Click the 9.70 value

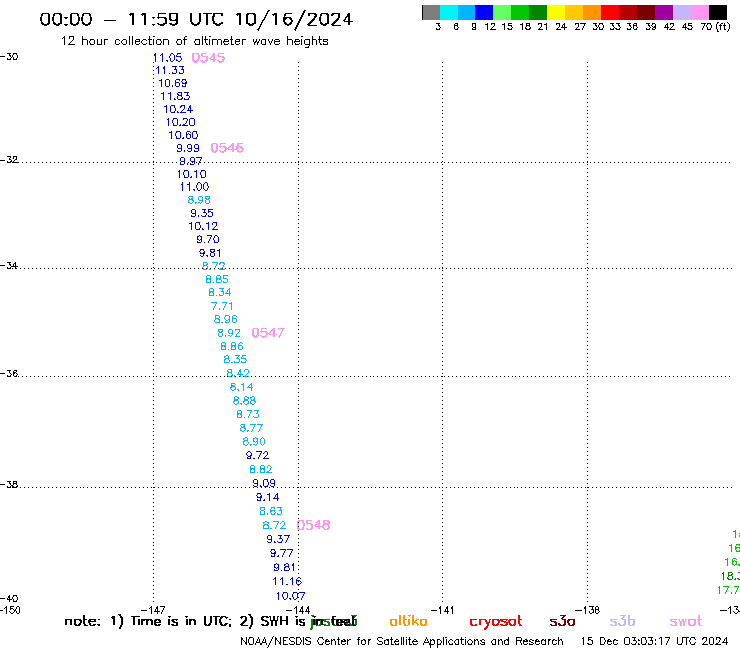208,239
